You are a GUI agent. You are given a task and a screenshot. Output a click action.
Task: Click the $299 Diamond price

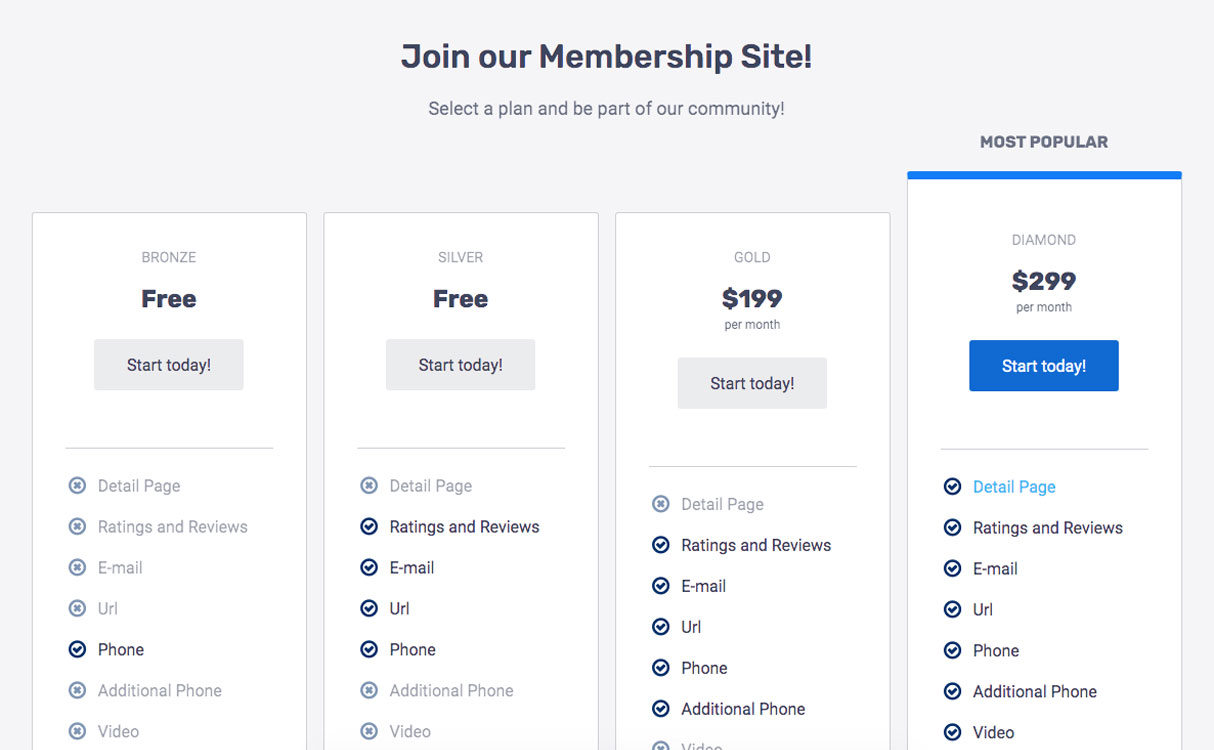click(1044, 281)
